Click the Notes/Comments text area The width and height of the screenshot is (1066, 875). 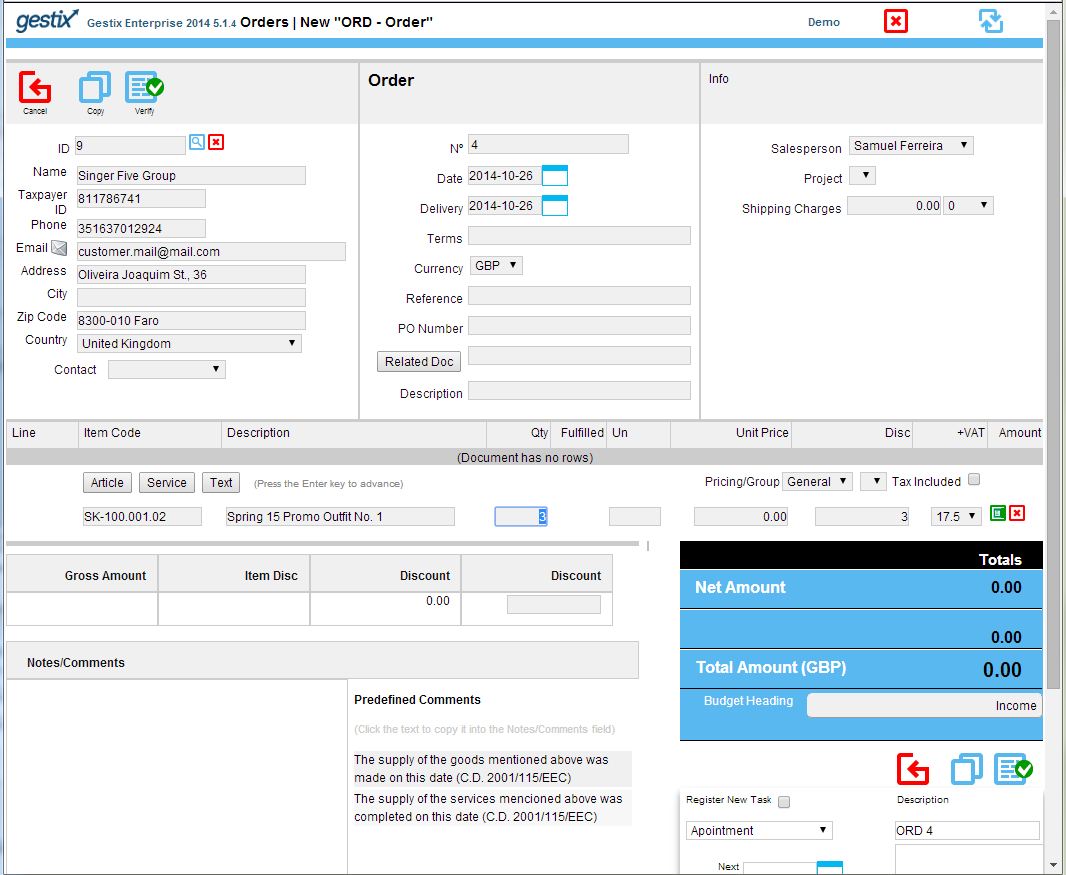tap(177, 777)
